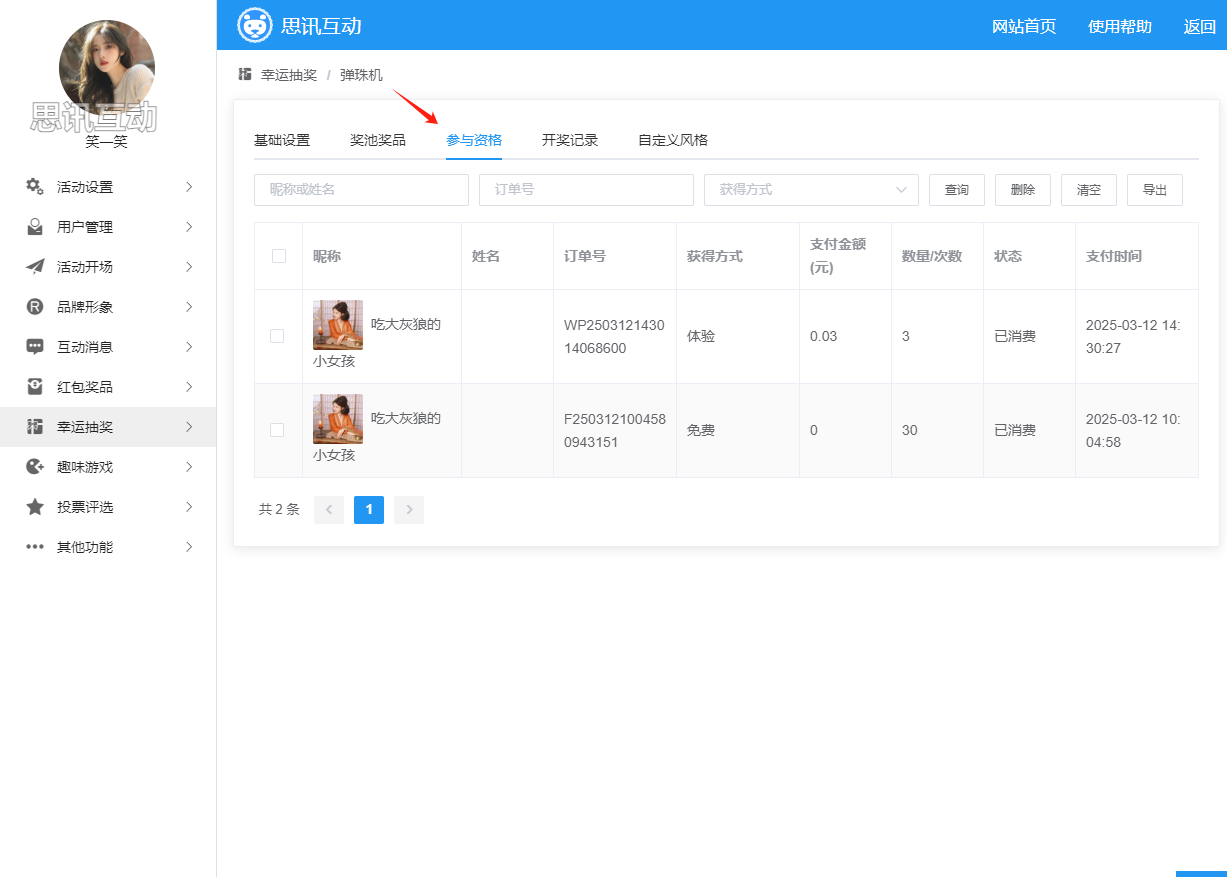
Task: Tick the select-all checkbox in table header
Action: (x=279, y=256)
